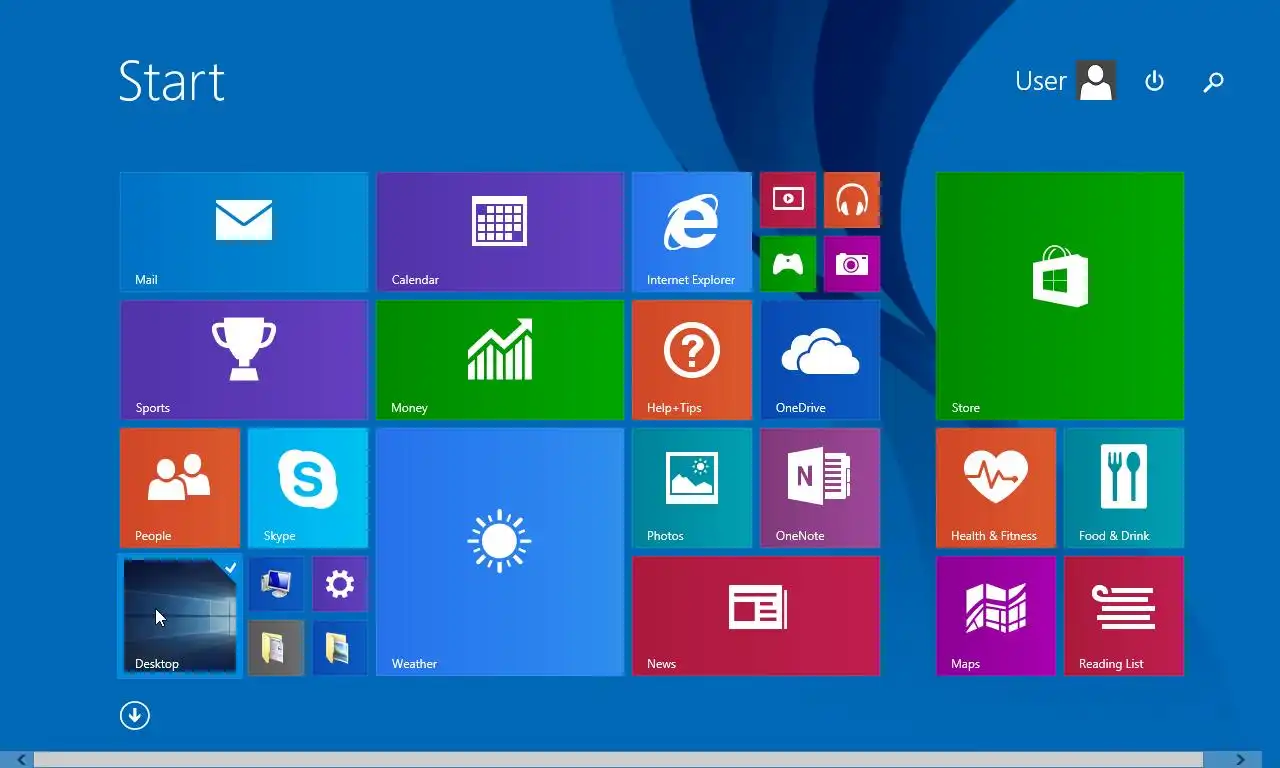Open the User account menu
The width and height of the screenshot is (1280, 768).
click(1065, 81)
